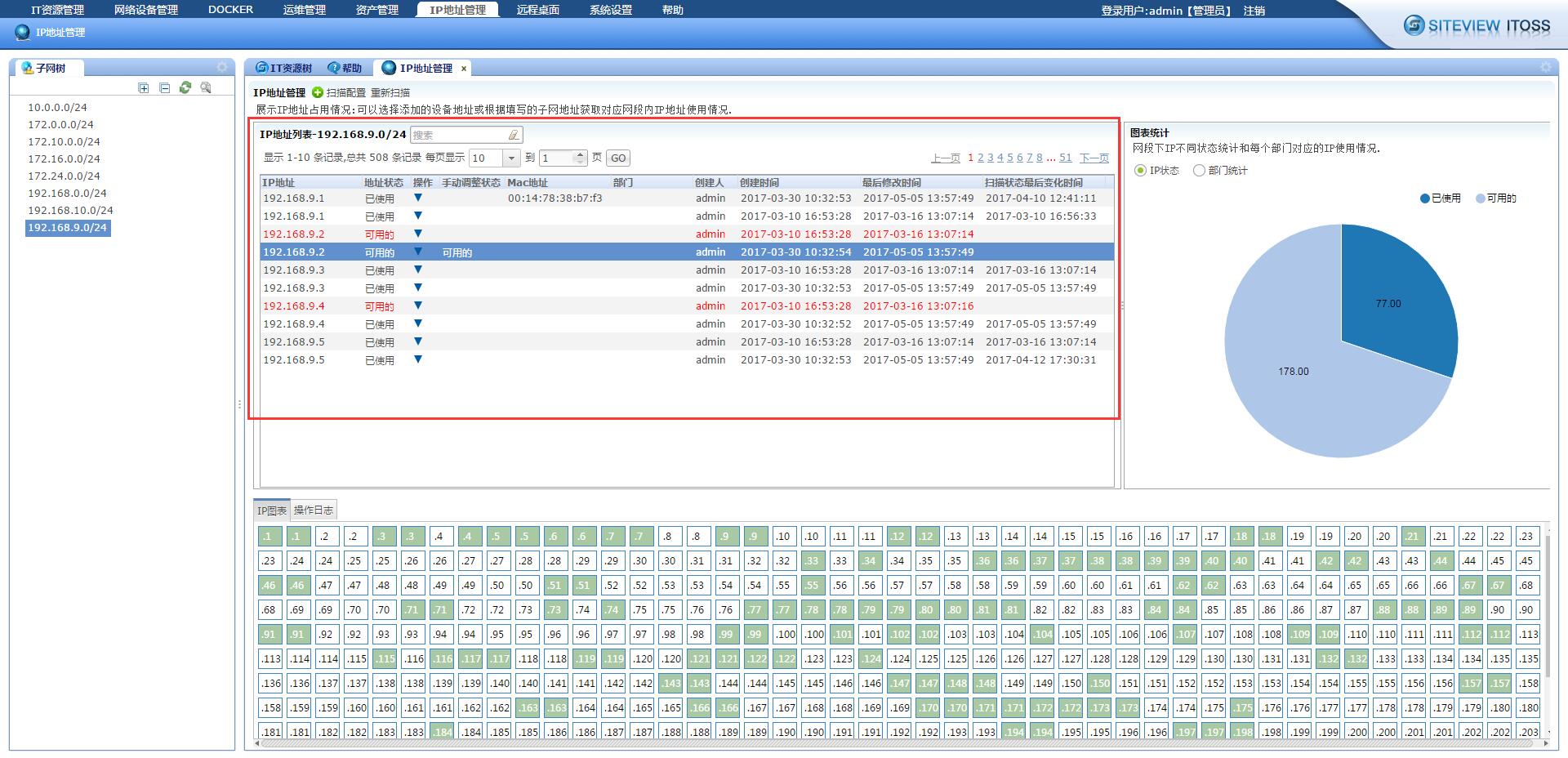
Task: Click the gear icon at the right panel header
Action: [x=1545, y=67]
